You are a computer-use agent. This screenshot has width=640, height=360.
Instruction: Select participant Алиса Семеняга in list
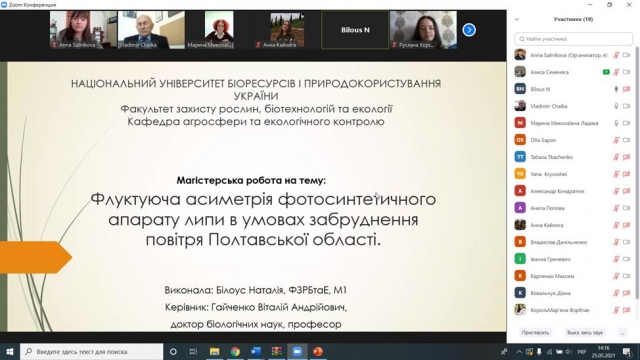point(573,72)
